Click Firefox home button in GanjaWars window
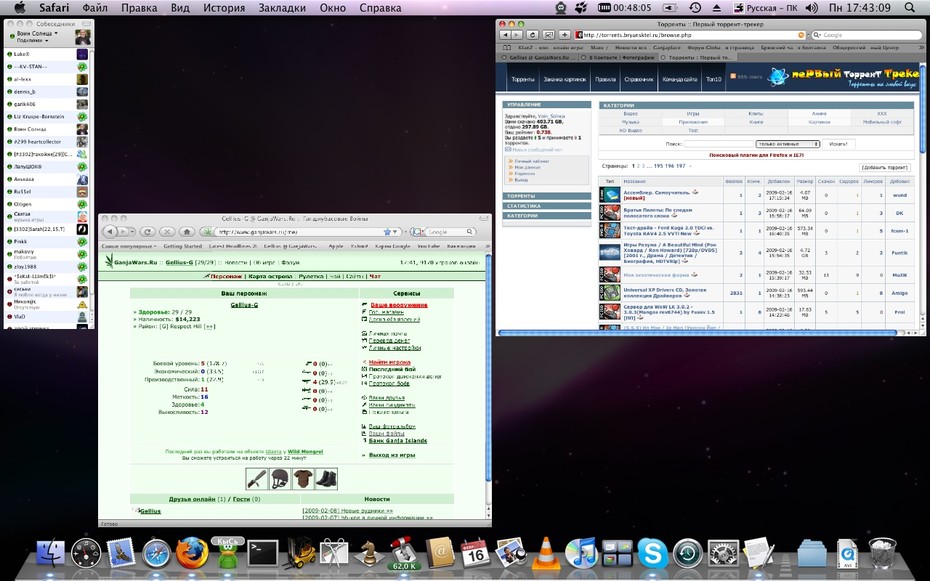The width and height of the screenshot is (930, 581). click(x=187, y=232)
